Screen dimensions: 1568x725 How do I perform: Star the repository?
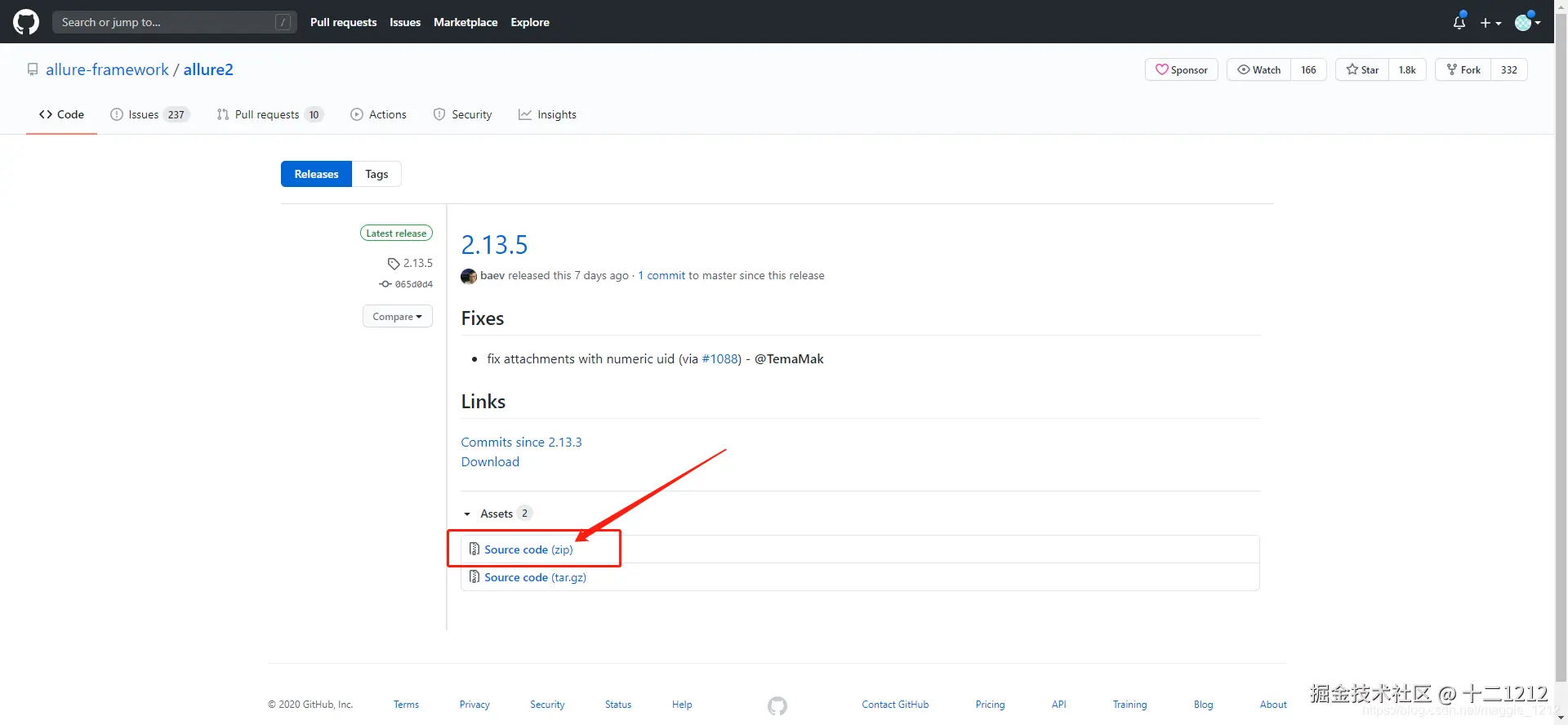coord(1362,69)
